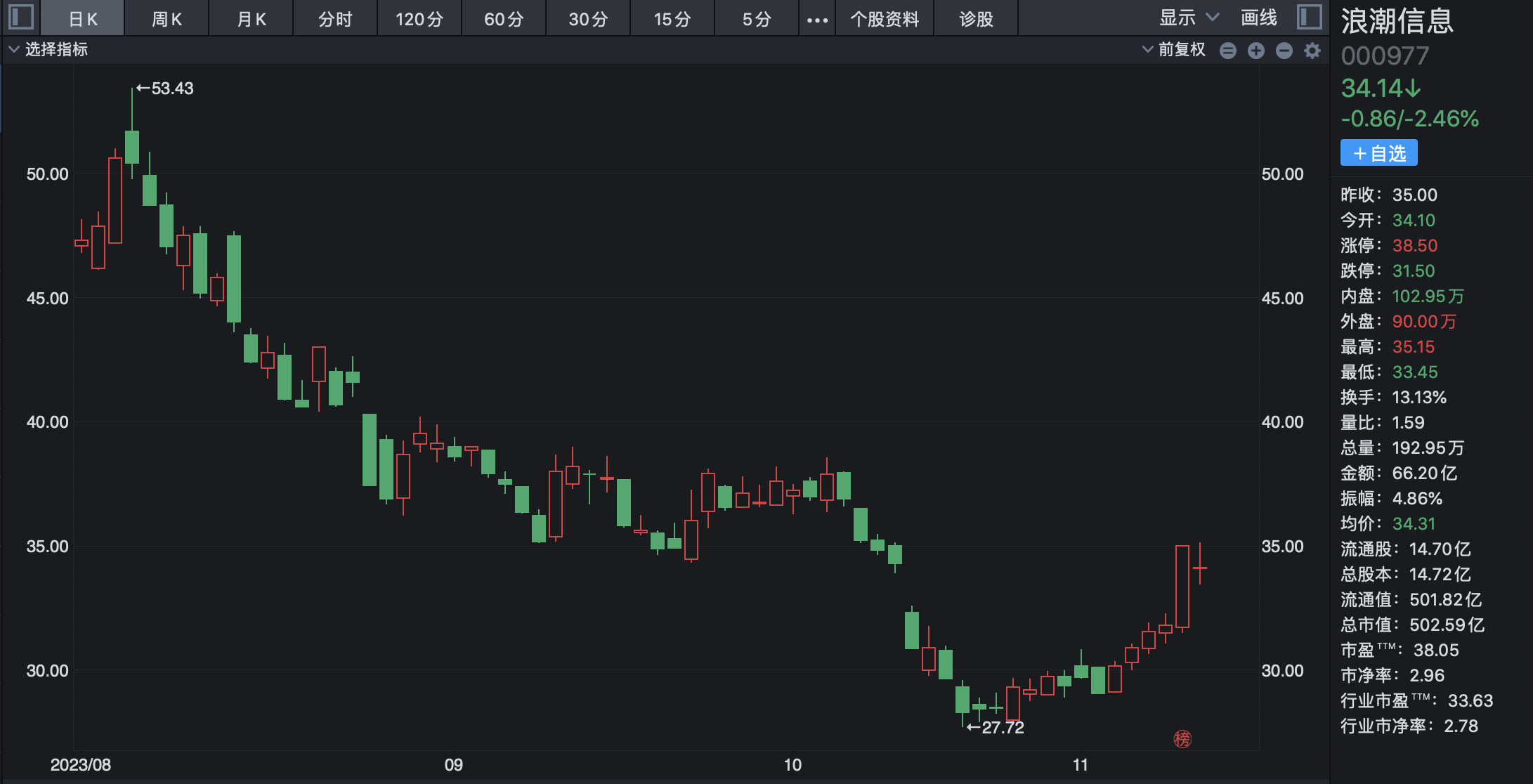This screenshot has width=1533, height=784.
Task: Click the equals-sign reset zoom icon
Action: pos(1227,51)
